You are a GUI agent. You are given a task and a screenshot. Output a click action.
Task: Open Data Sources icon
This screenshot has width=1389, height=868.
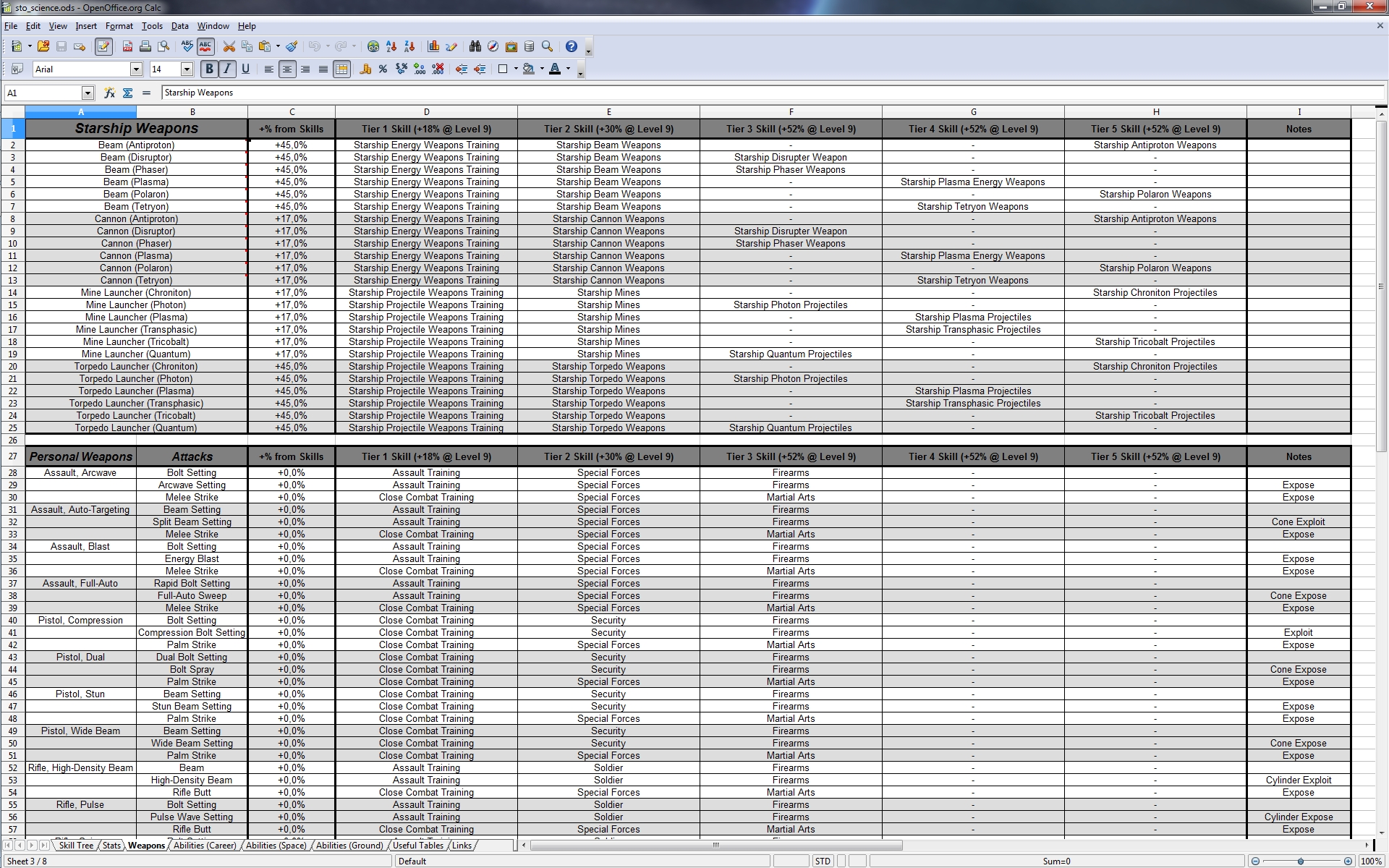tap(529, 46)
